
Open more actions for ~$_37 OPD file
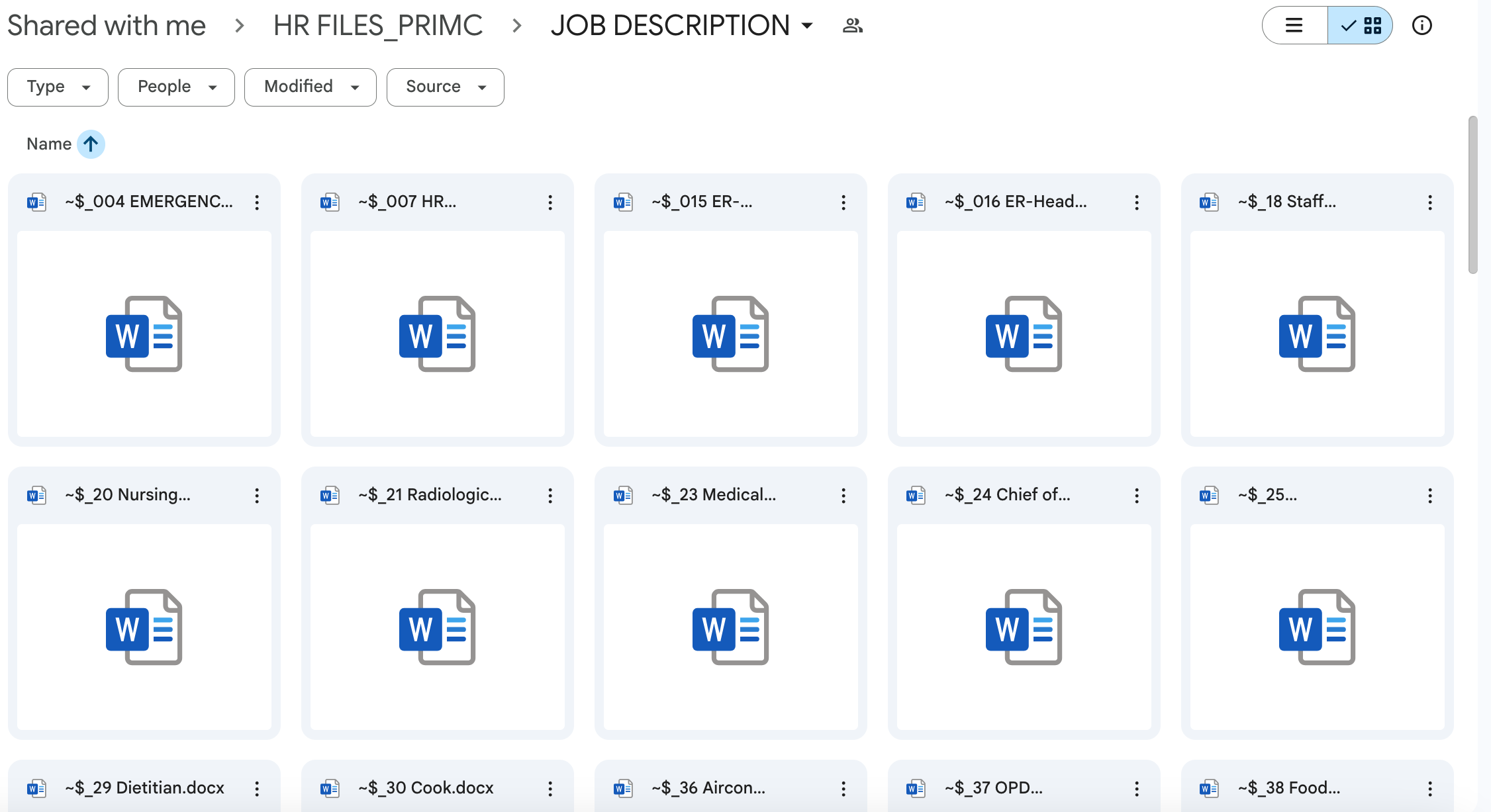[1137, 789]
